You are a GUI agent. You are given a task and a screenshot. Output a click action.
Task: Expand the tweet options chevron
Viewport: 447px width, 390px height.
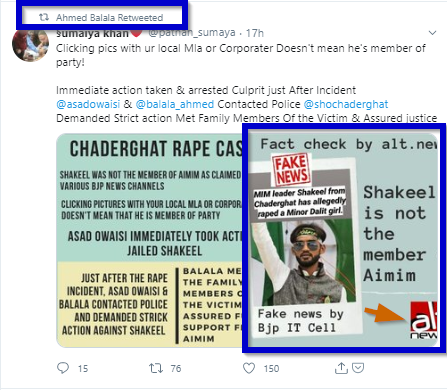point(432,33)
